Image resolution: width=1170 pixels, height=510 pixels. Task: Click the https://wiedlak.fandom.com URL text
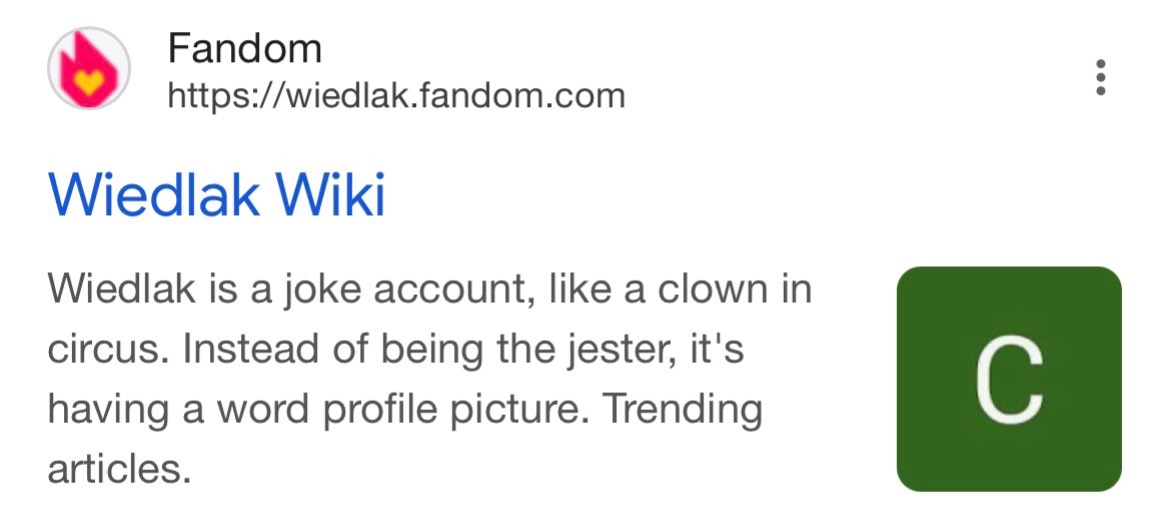[396, 96]
